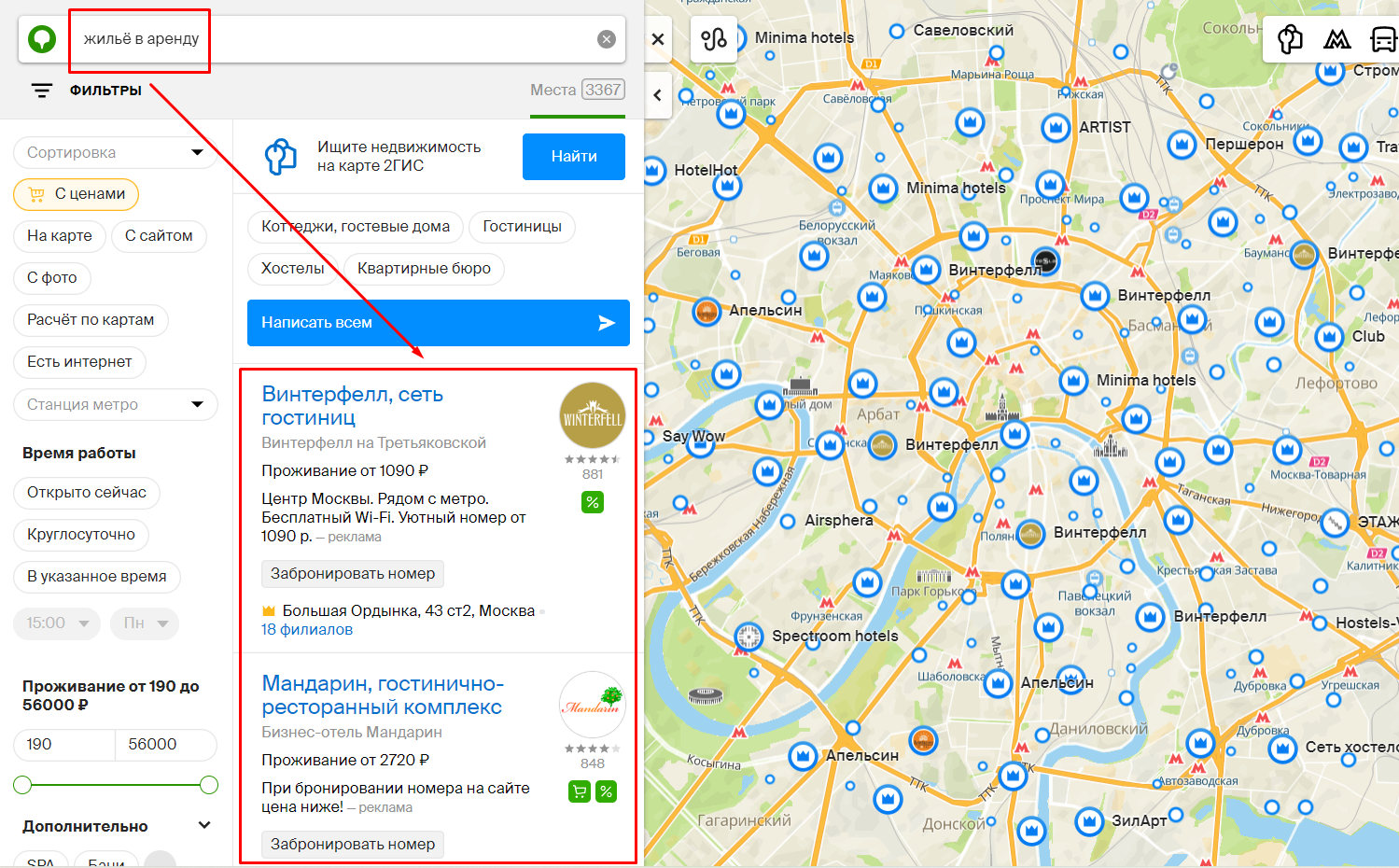Enable the 'Расчёт по картам' filter

click(91, 320)
